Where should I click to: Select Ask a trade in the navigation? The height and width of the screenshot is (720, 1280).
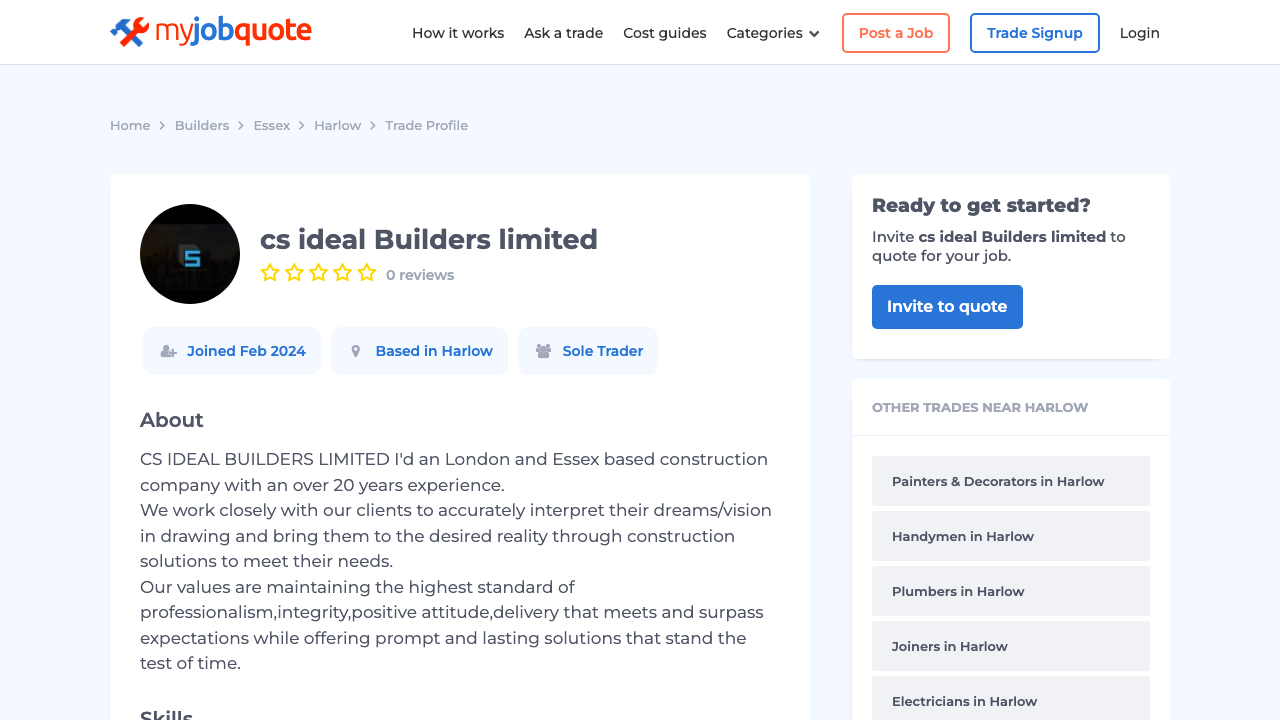pos(564,33)
